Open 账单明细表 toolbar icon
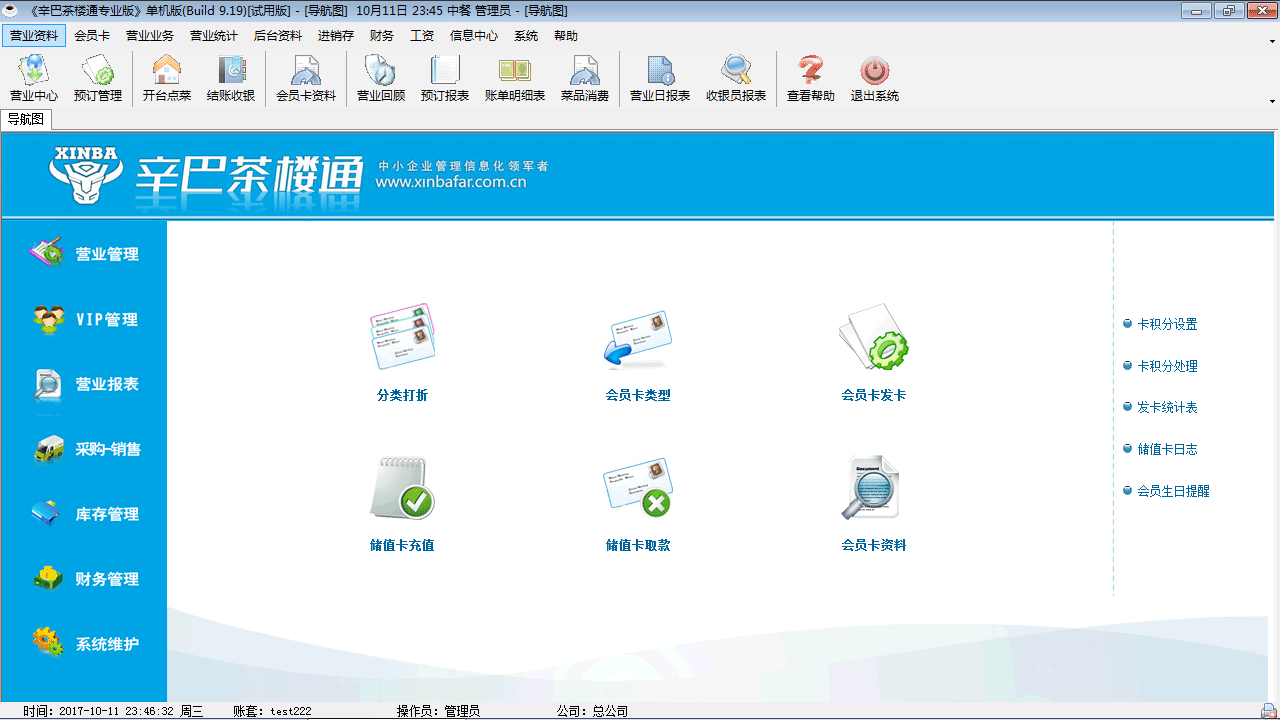Image resolution: width=1280 pixels, height=720 pixels. pyautogui.click(x=515, y=78)
